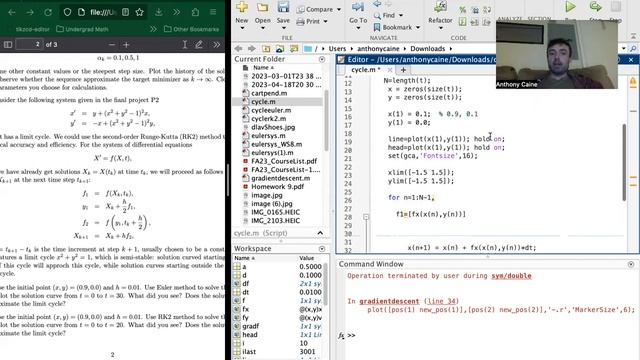The width and height of the screenshot is (640, 360).
Task: Click browser back arrow
Action: [x=12, y=13]
